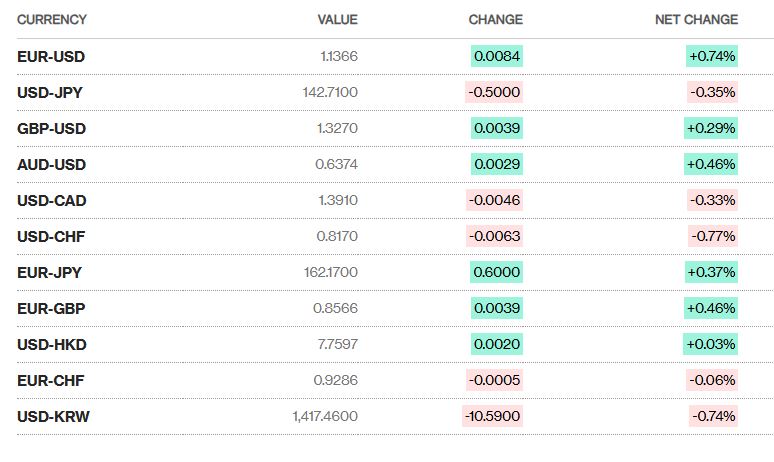Click the -0.77% net change badge

pos(713,236)
